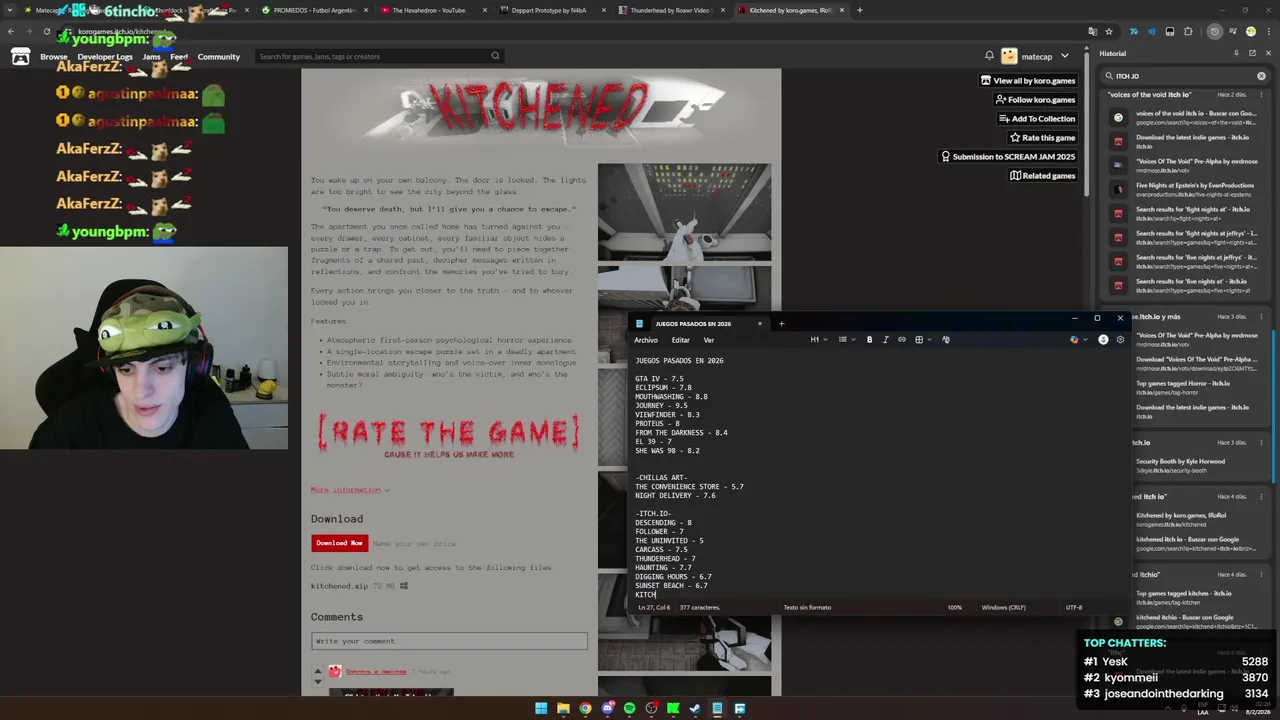The width and height of the screenshot is (1280, 720).
Task: Click the UTF-8 encoding status in Notepad
Action: tap(1074, 607)
